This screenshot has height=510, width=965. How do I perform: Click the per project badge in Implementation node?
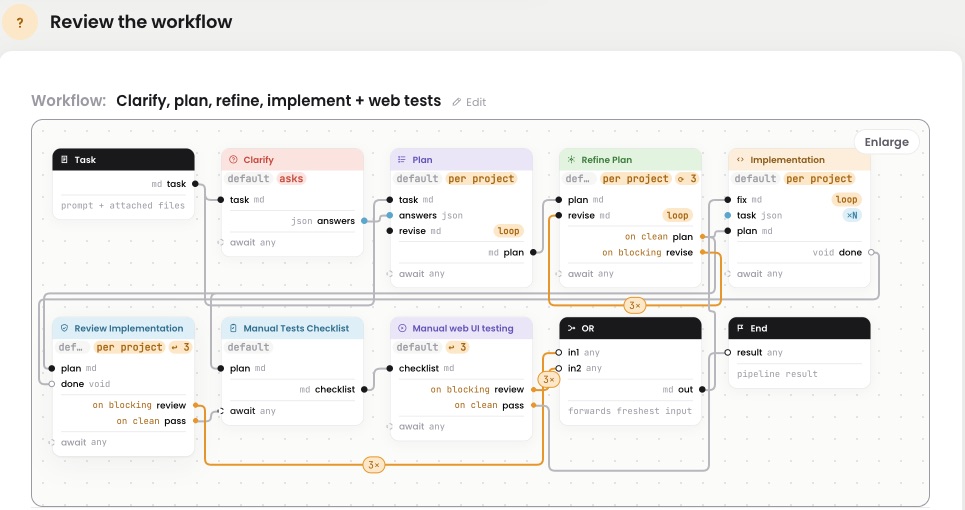point(819,178)
